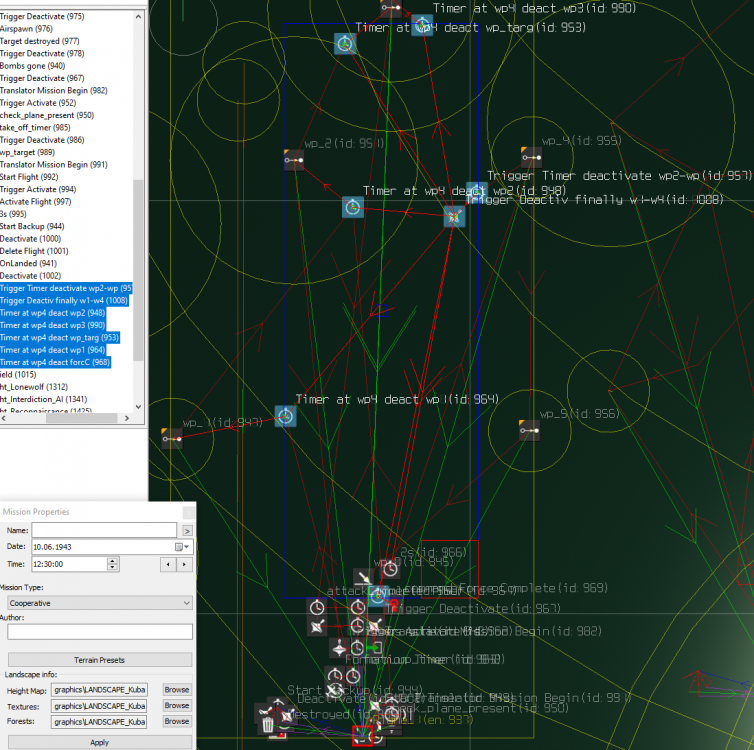Viewport: 754px width, 750px height.
Task: Click the trash can delete node icon
Action: click(268, 725)
